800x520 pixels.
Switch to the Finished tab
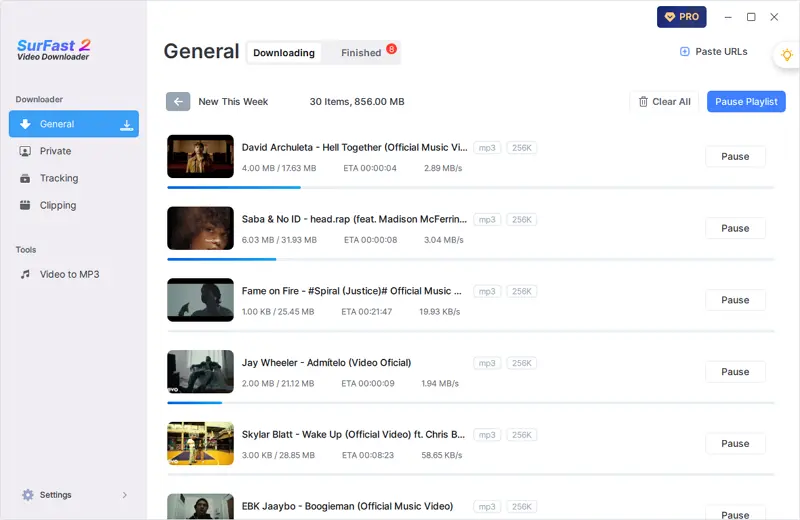click(x=361, y=53)
